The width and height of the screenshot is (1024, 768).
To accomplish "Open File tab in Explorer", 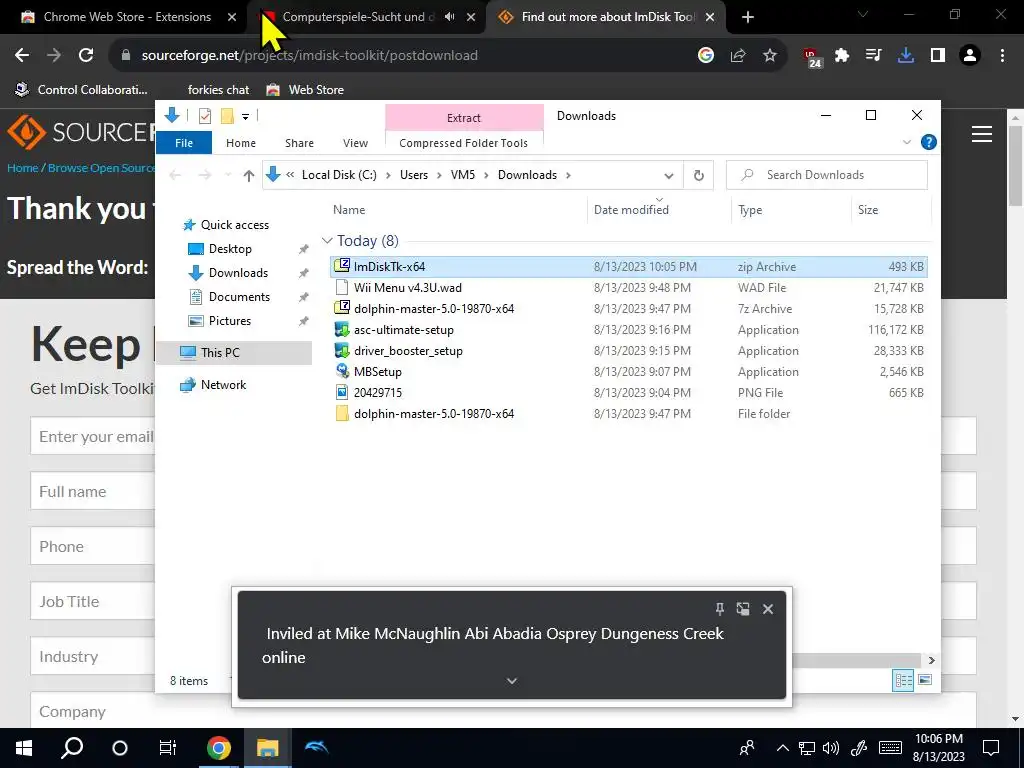I will [184, 143].
